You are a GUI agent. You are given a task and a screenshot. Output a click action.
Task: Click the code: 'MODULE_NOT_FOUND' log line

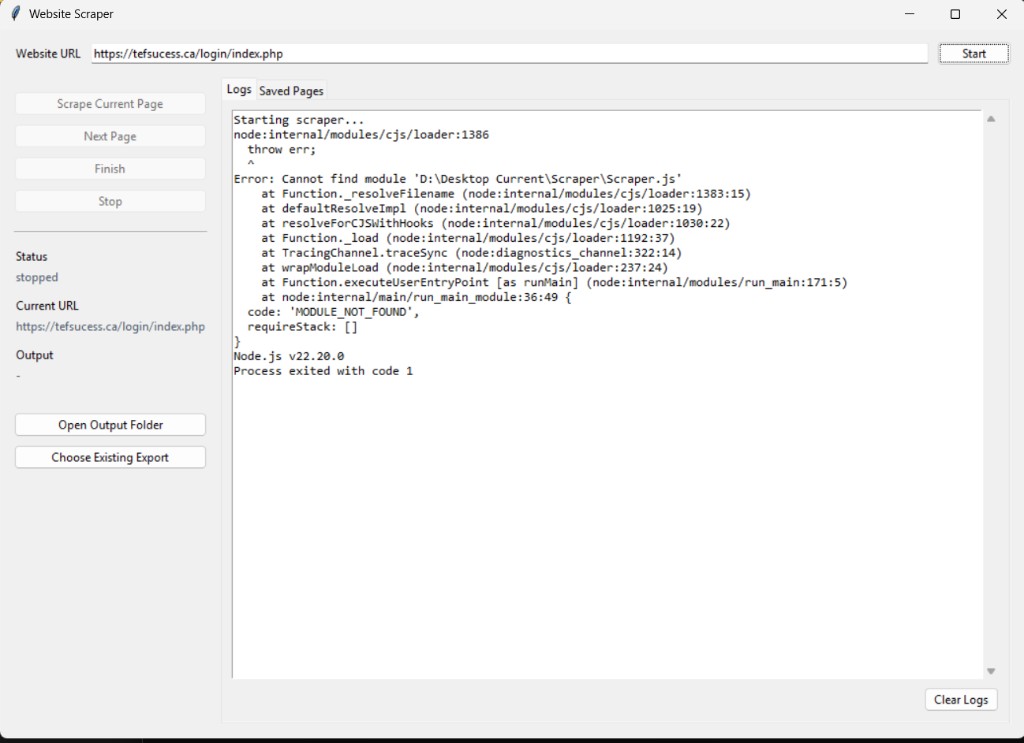333,312
